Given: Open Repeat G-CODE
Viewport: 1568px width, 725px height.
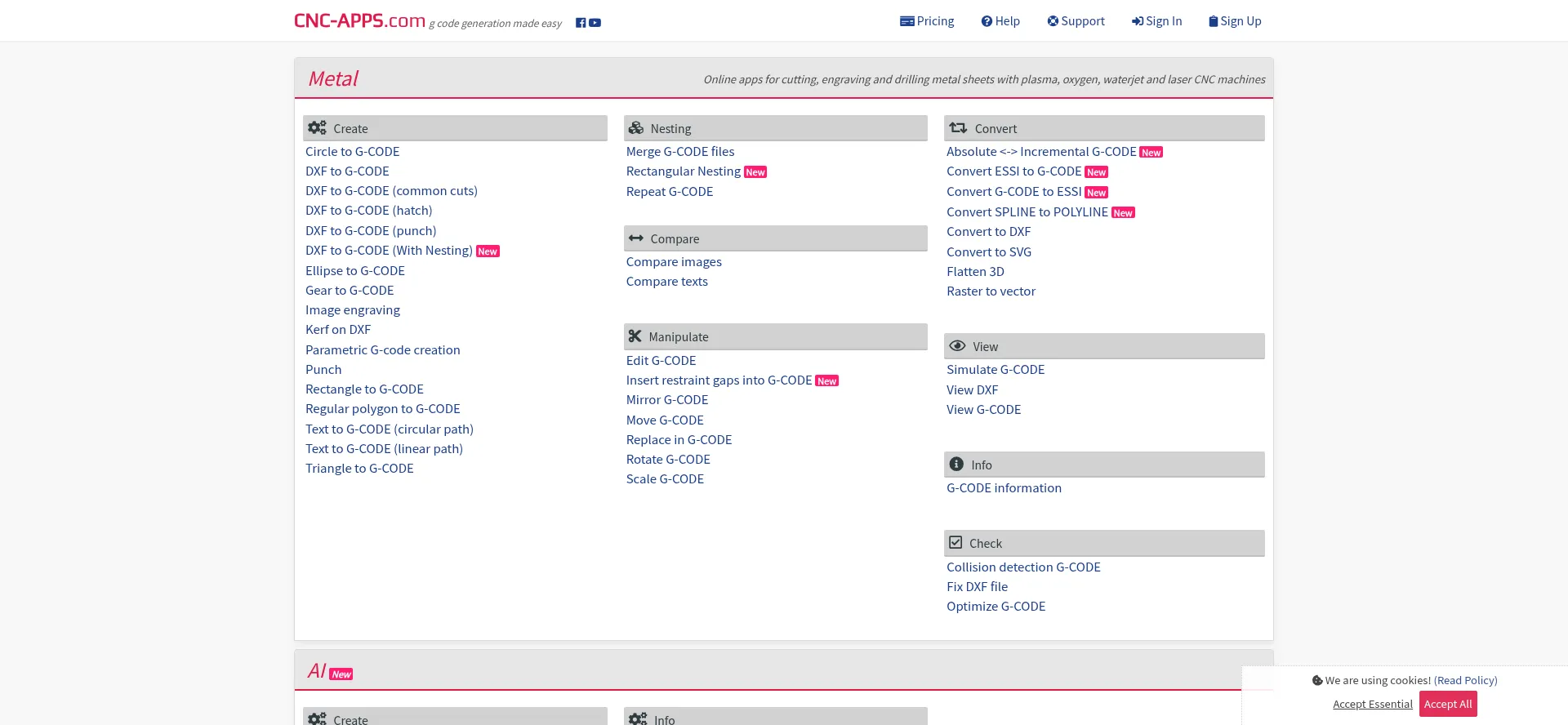Looking at the screenshot, I should tap(670, 191).
